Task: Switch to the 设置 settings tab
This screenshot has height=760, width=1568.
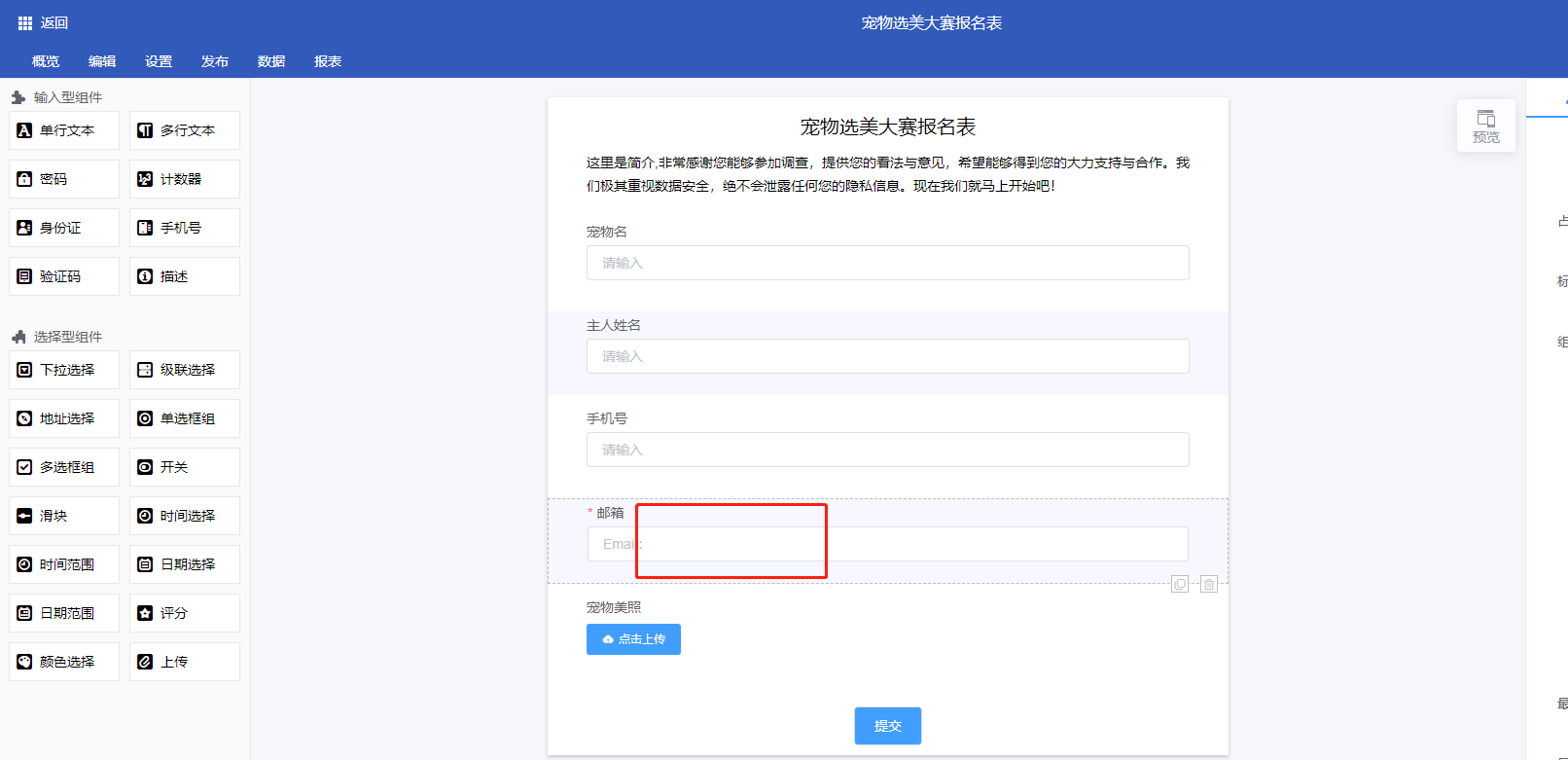Action: (x=159, y=61)
